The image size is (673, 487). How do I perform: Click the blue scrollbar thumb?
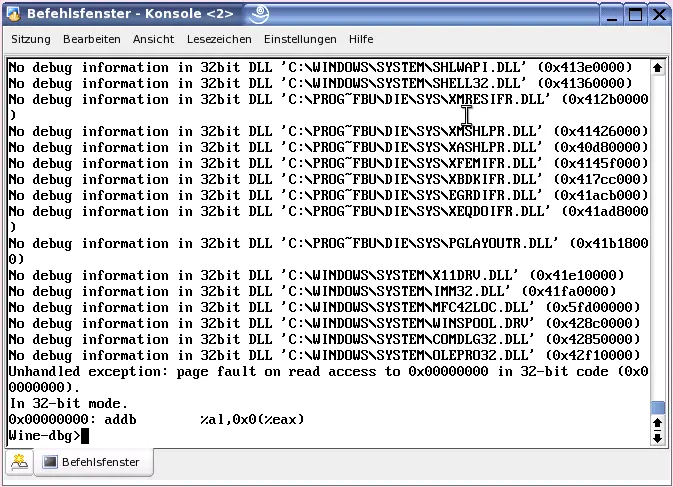tap(658, 407)
